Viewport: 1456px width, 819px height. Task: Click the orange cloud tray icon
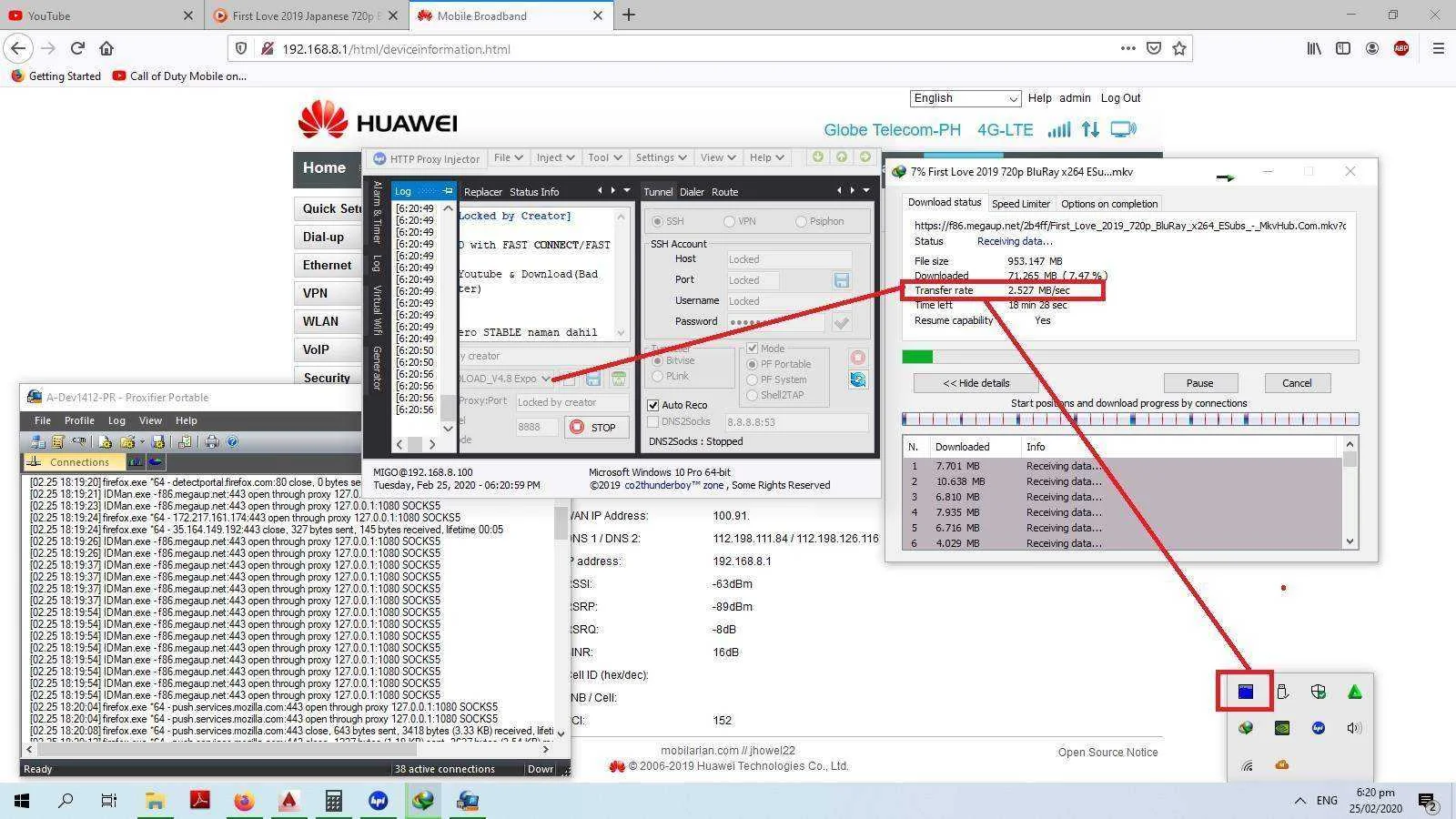pos(1282,765)
